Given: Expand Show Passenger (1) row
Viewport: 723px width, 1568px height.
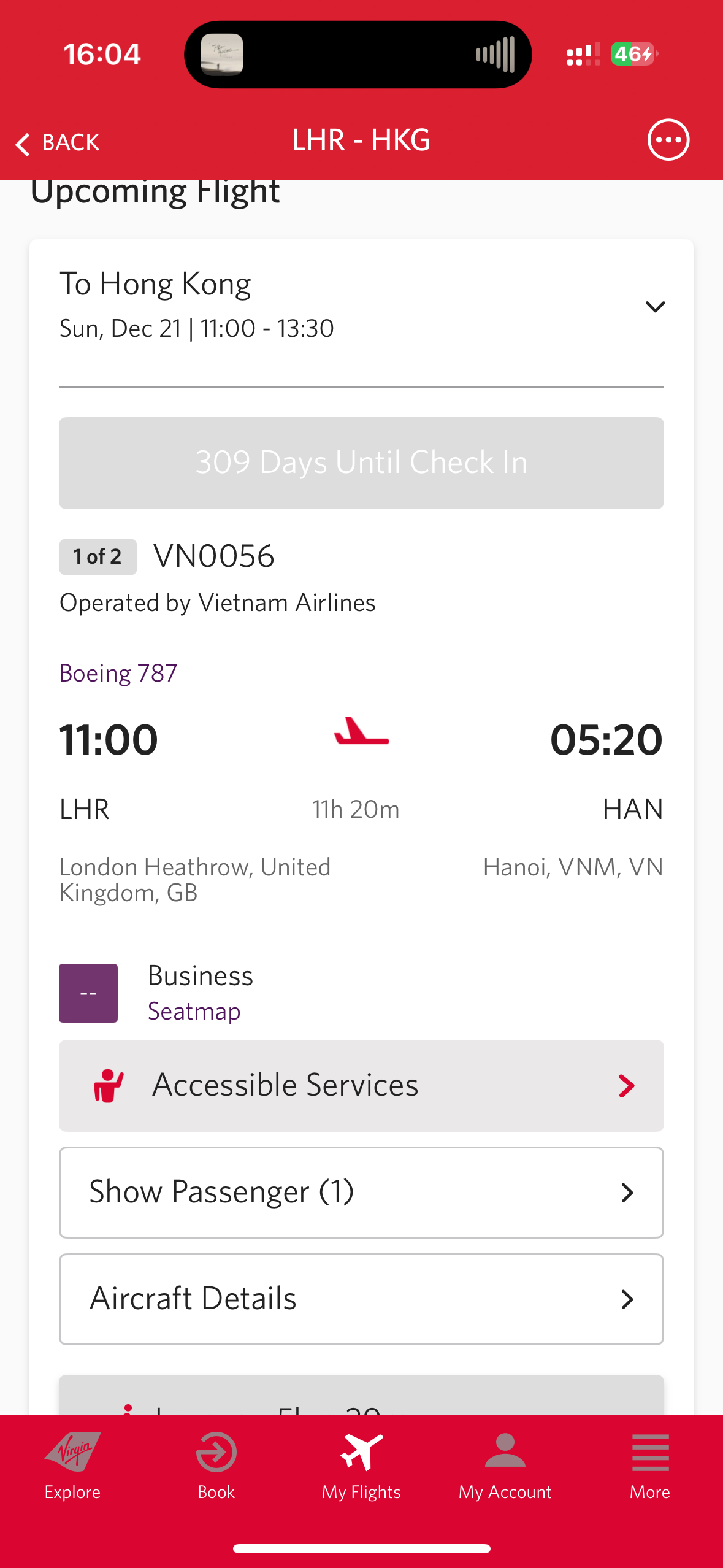Looking at the screenshot, I should 361,1192.
